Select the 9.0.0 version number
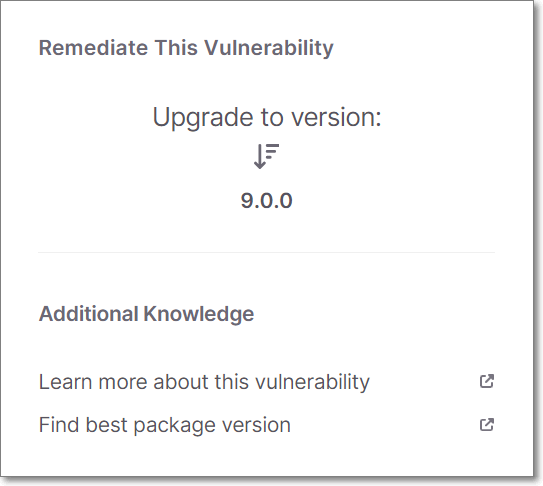The height and width of the screenshot is (486, 543). (267, 201)
